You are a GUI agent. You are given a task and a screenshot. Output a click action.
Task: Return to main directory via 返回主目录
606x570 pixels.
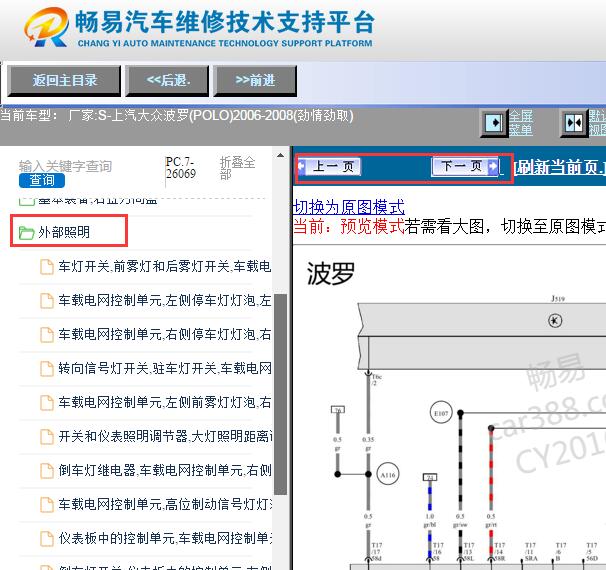coord(64,81)
